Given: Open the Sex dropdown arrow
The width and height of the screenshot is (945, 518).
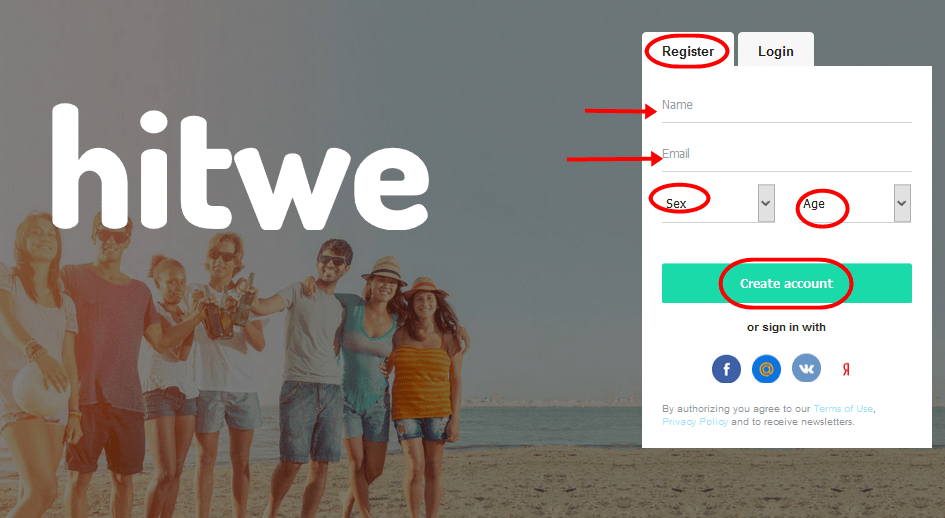Looking at the screenshot, I should tap(766, 203).
